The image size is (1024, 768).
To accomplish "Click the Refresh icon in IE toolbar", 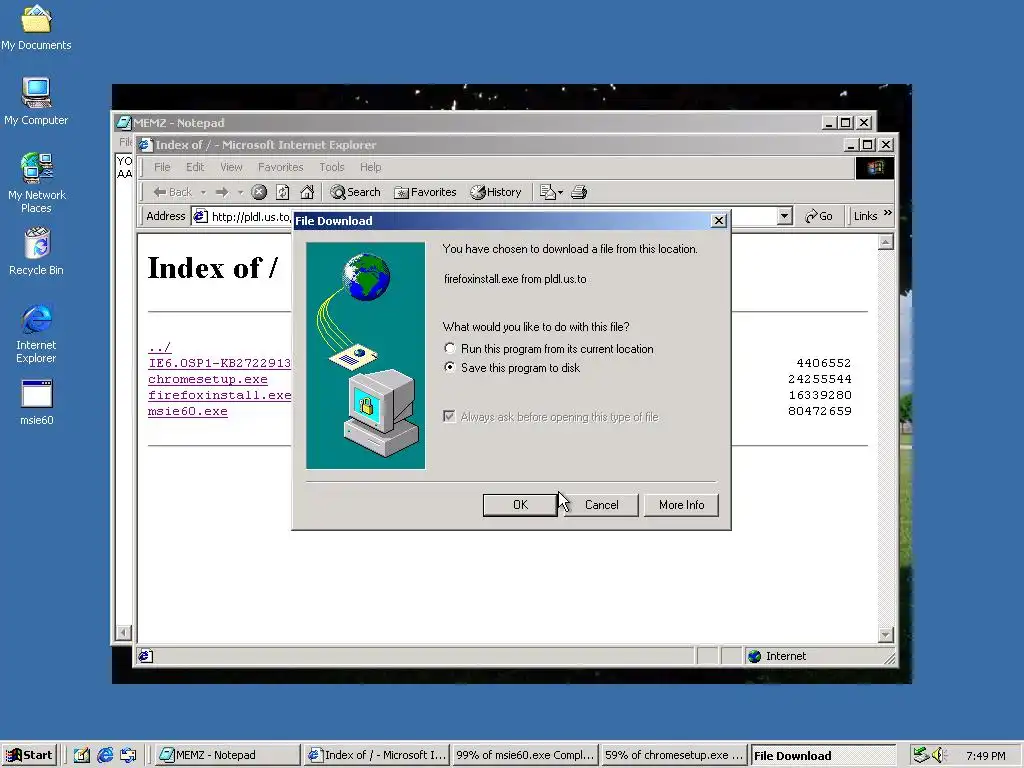I will 283,192.
